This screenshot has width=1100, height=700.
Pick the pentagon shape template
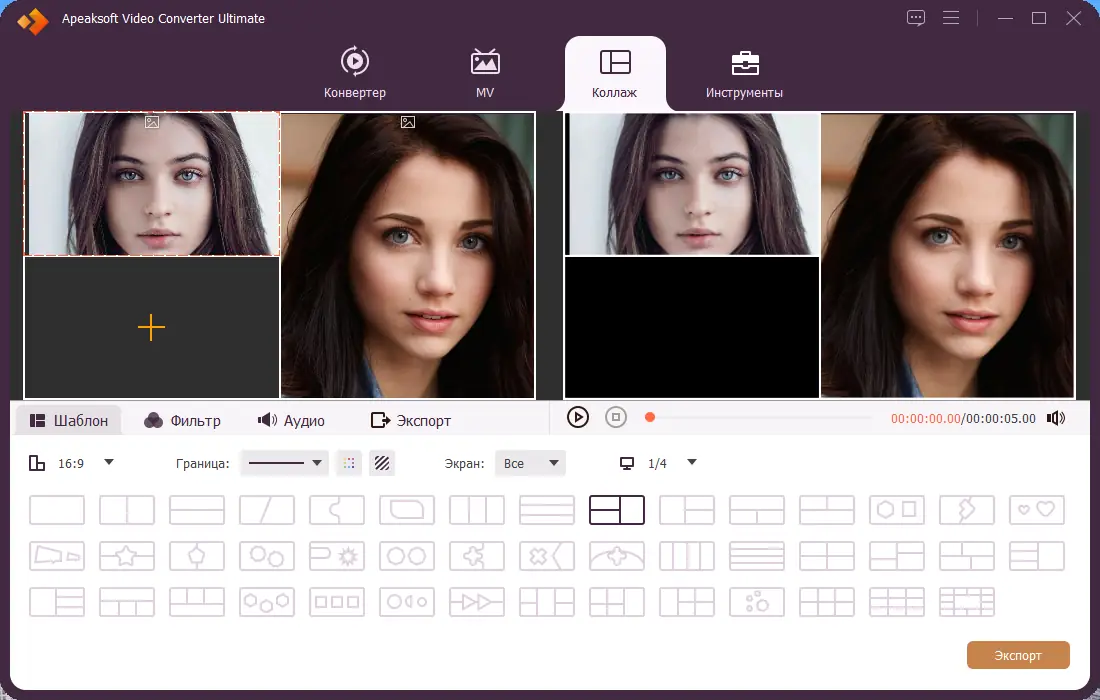197,556
